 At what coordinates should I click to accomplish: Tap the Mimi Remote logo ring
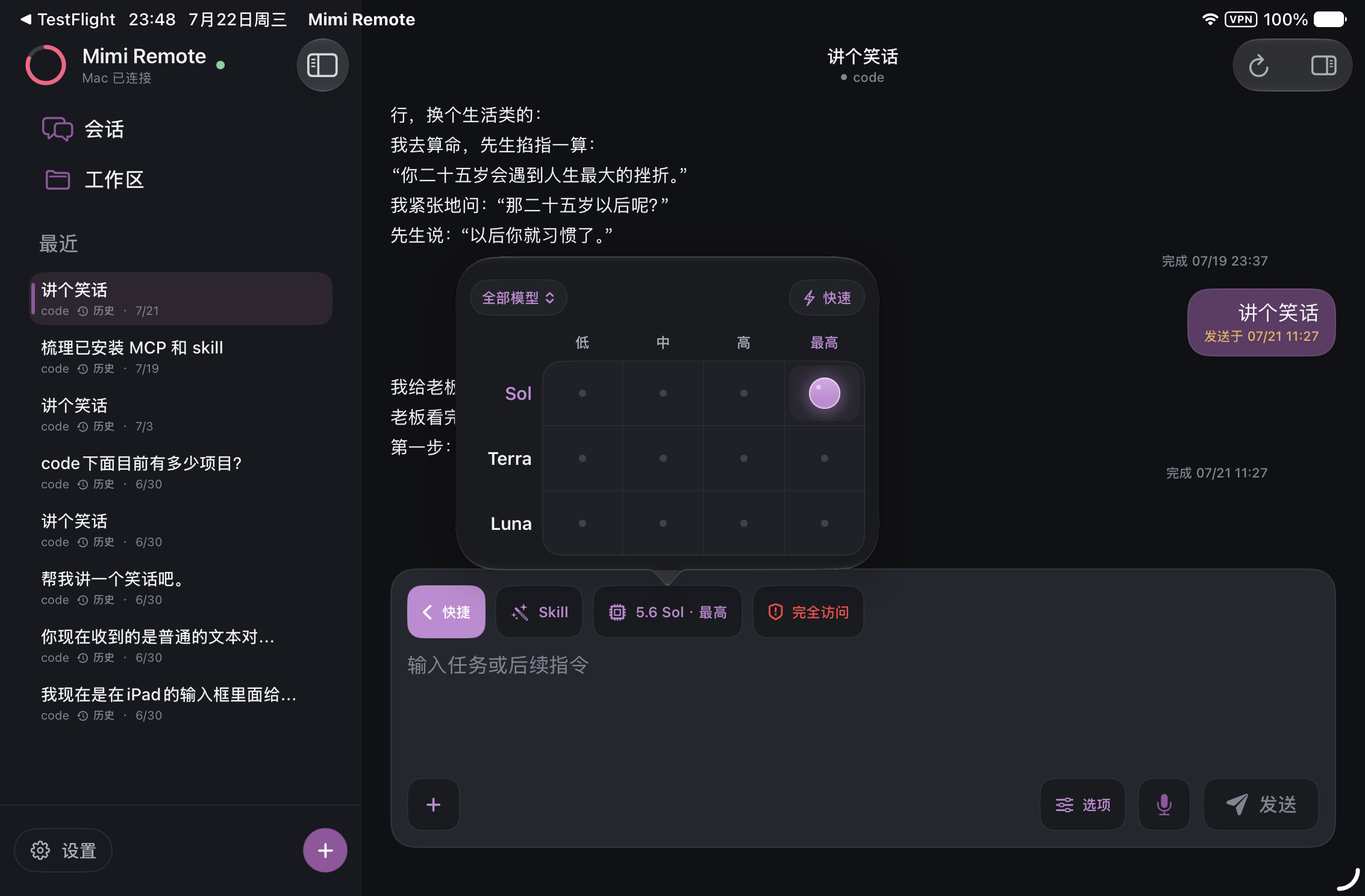pyautogui.click(x=46, y=65)
